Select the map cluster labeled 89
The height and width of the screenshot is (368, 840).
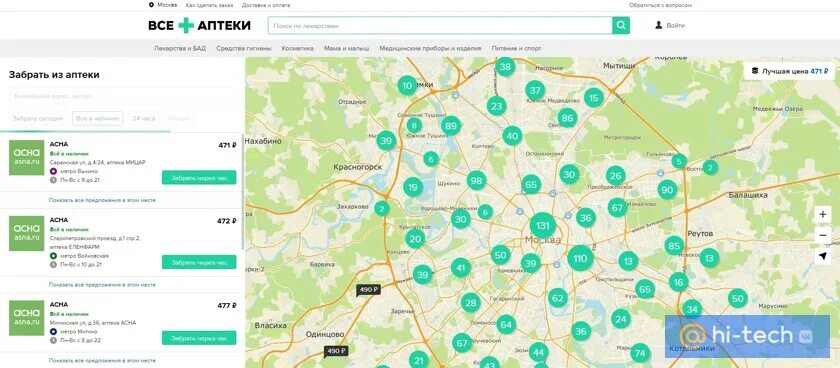pos(451,126)
